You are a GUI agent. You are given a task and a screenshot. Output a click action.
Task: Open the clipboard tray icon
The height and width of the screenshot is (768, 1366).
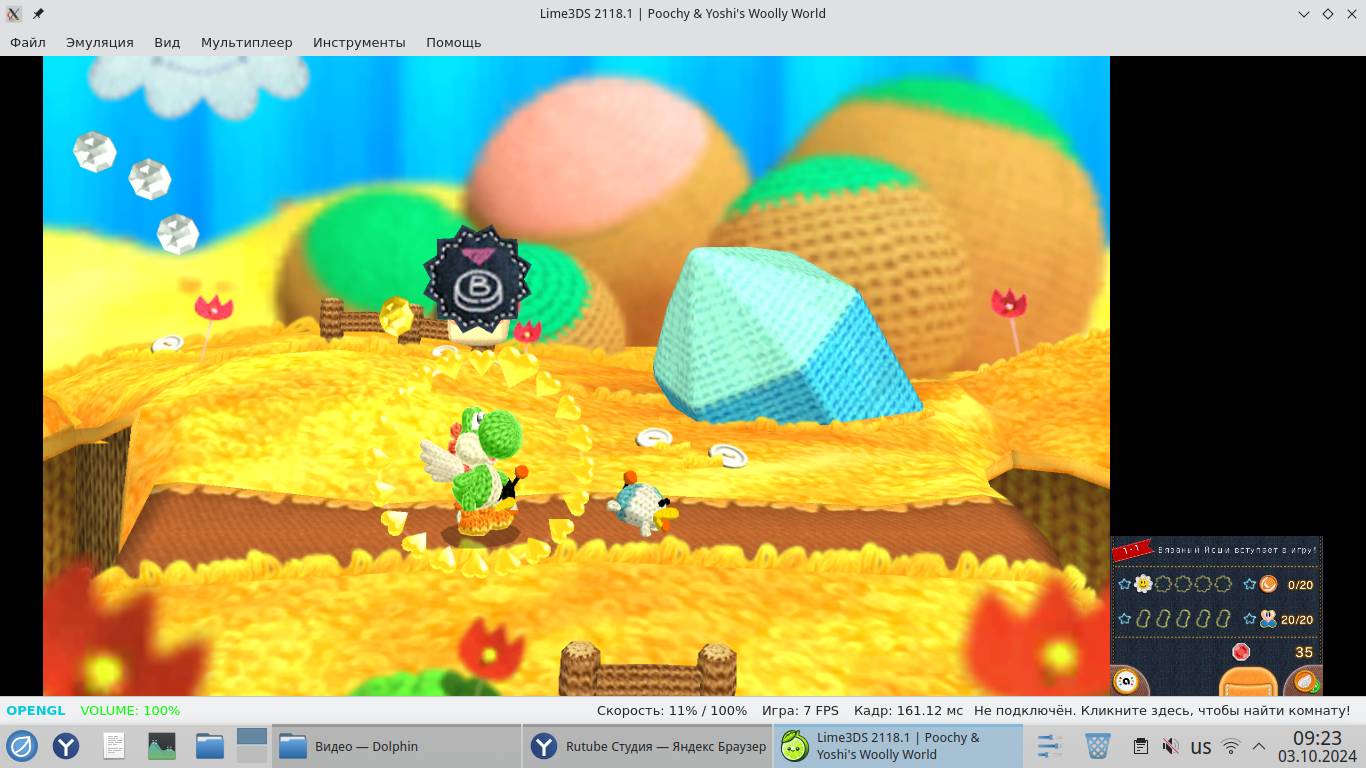pyautogui.click(x=1140, y=746)
